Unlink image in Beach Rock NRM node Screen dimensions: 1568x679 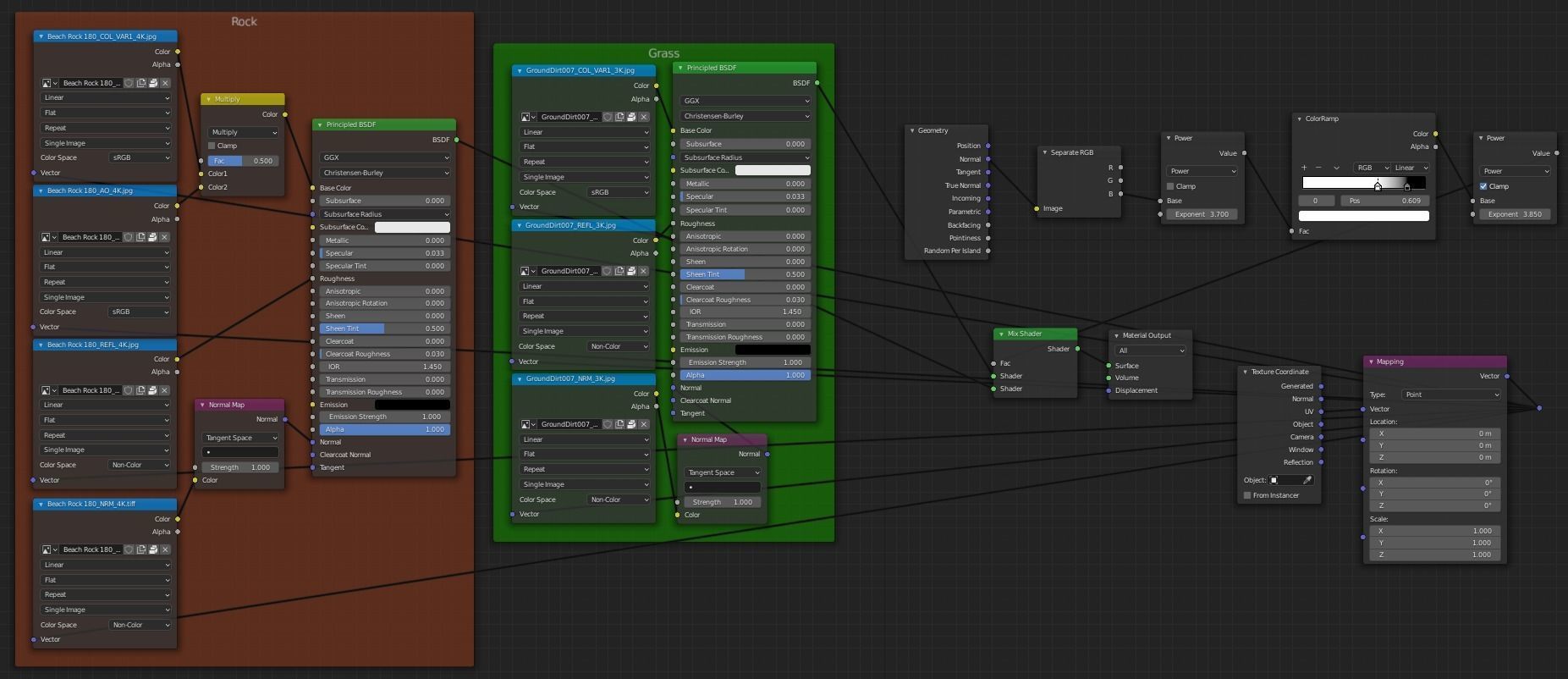165,549
